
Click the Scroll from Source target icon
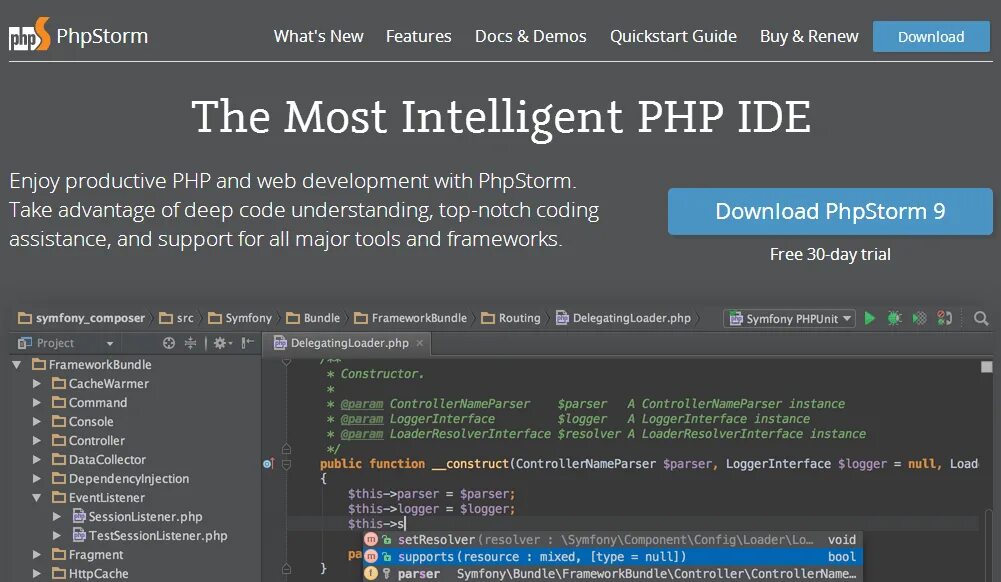click(x=169, y=343)
